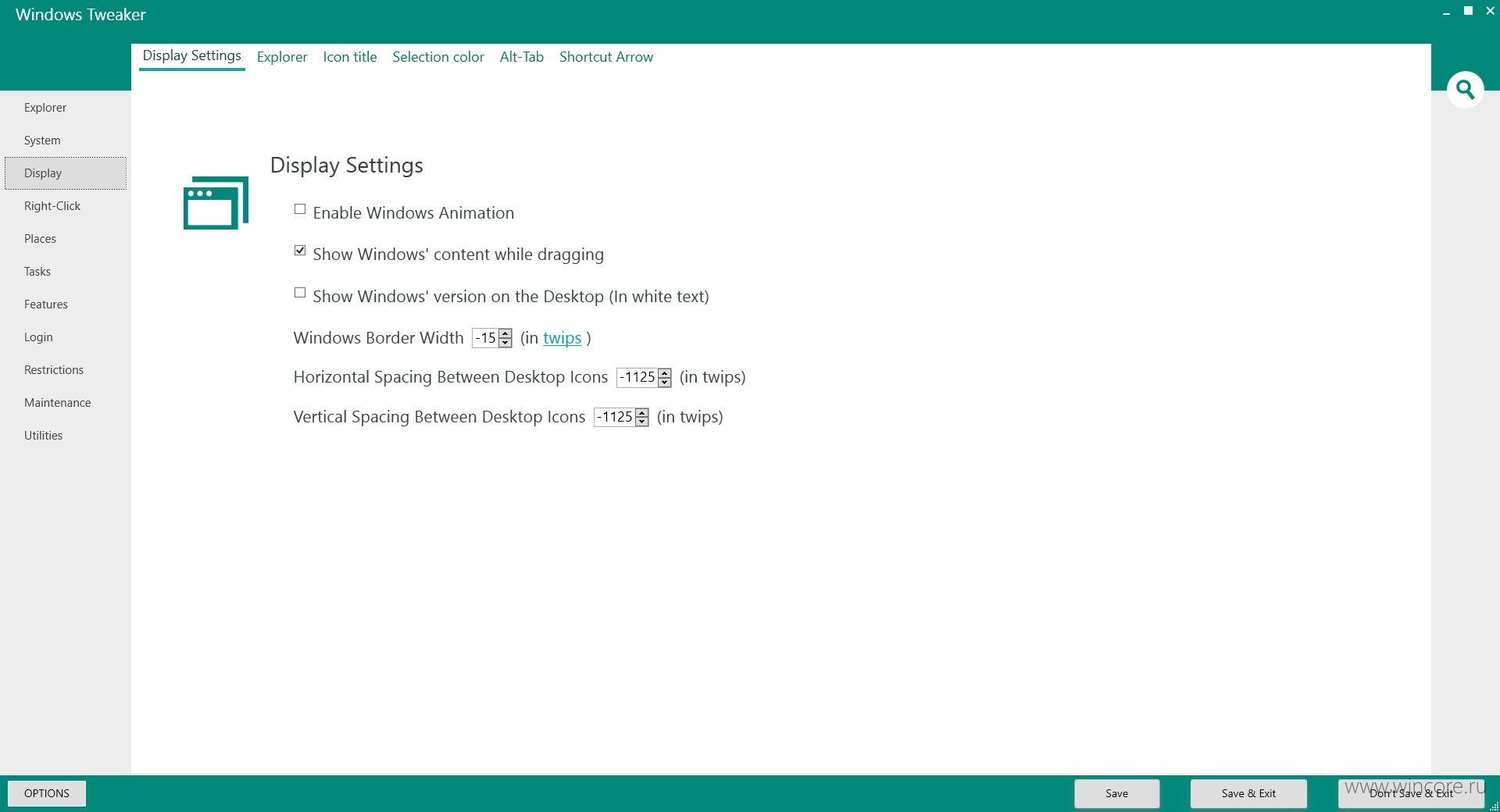Click the OPTIONS button
This screenshot has width=1500, height=812.
point(47,793)
